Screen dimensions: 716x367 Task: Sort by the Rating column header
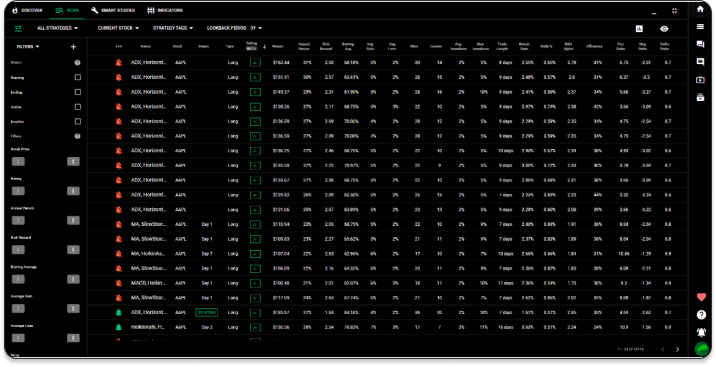[252, 46]
